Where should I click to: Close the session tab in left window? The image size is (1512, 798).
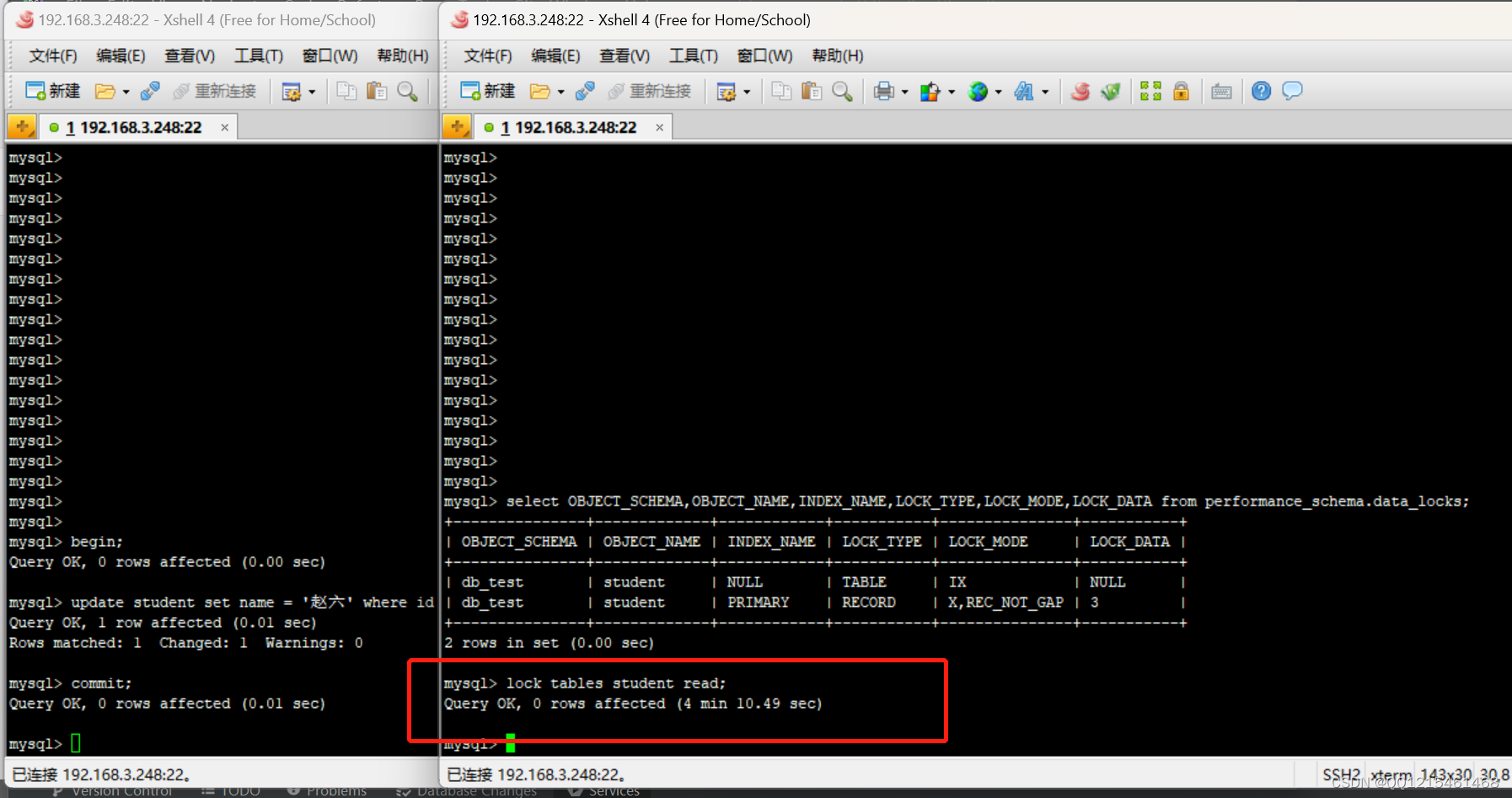[224, 127]
